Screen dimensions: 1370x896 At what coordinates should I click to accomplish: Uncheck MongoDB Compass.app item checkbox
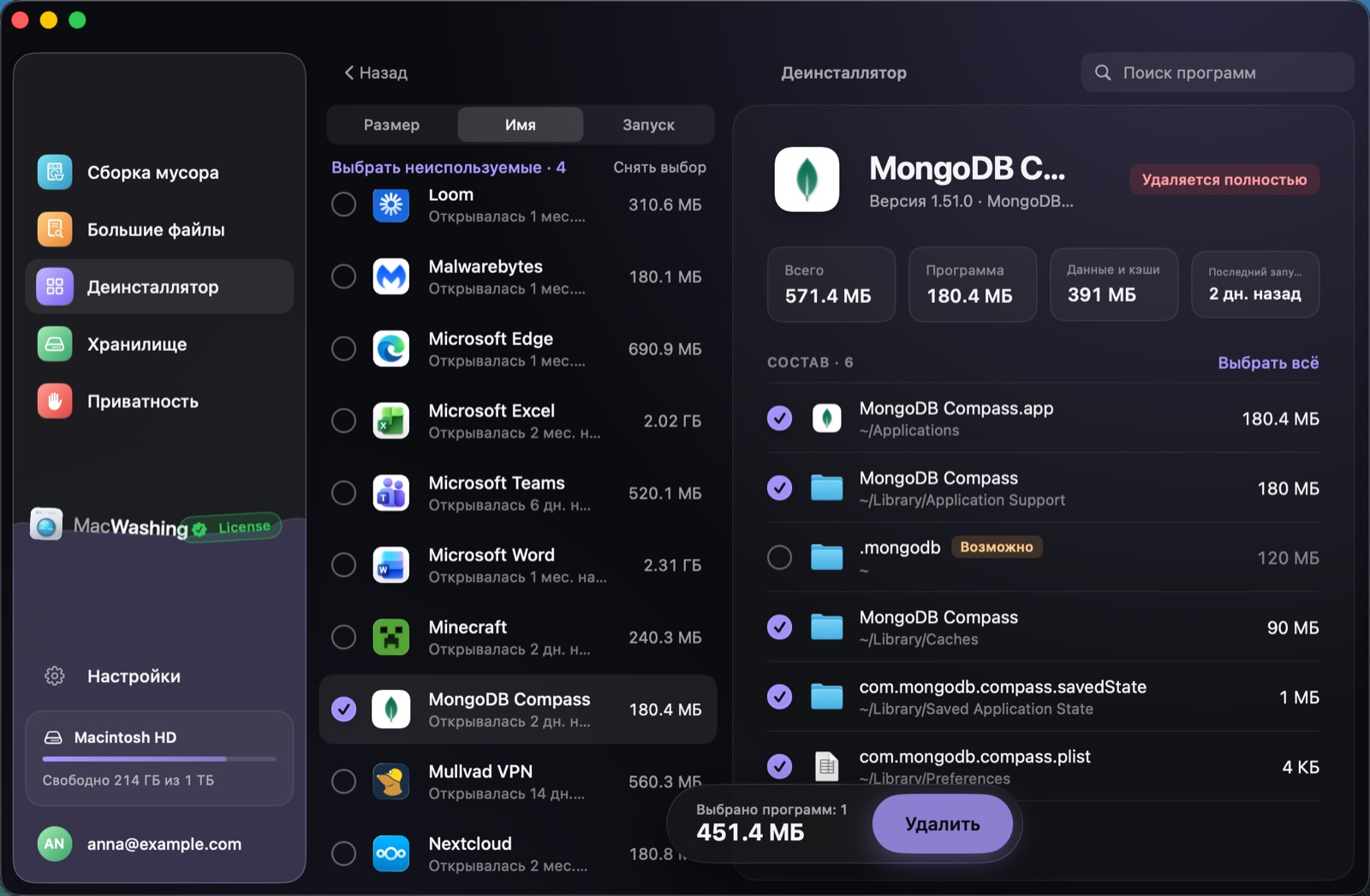click(x=779, y=418)
